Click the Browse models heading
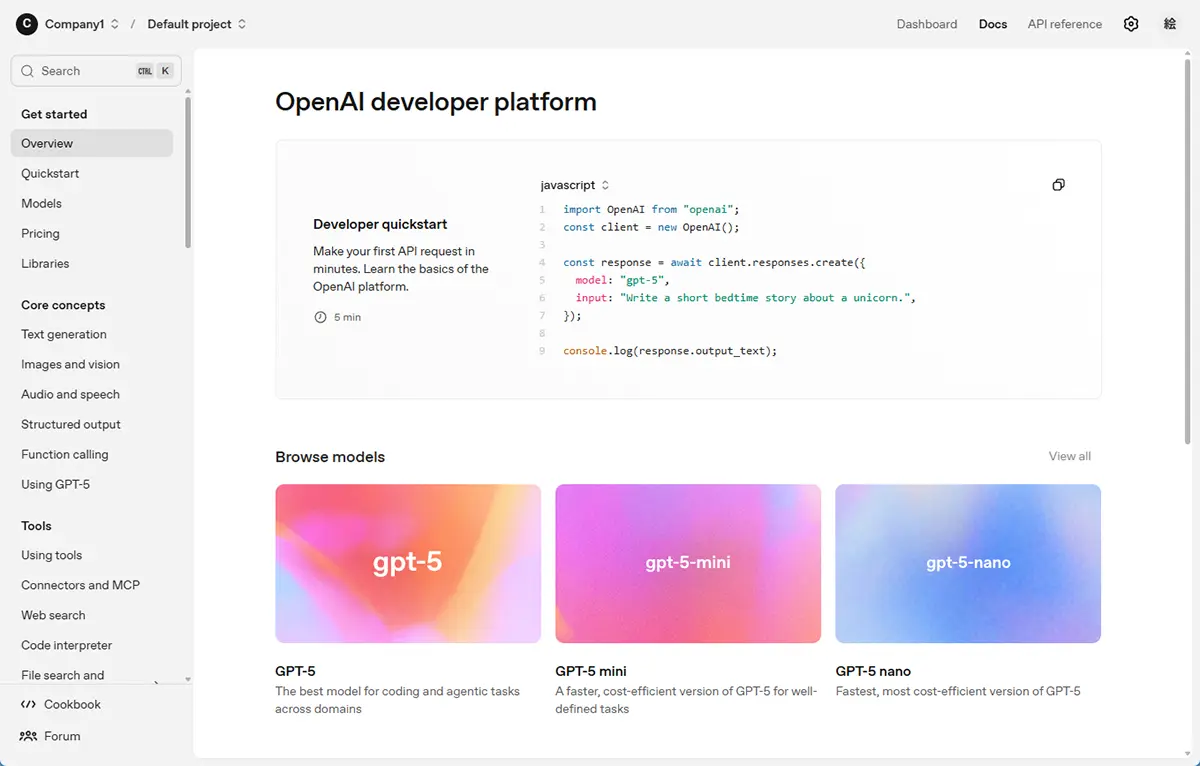This screenshot has width=1200, height=766. pos(330,457)
